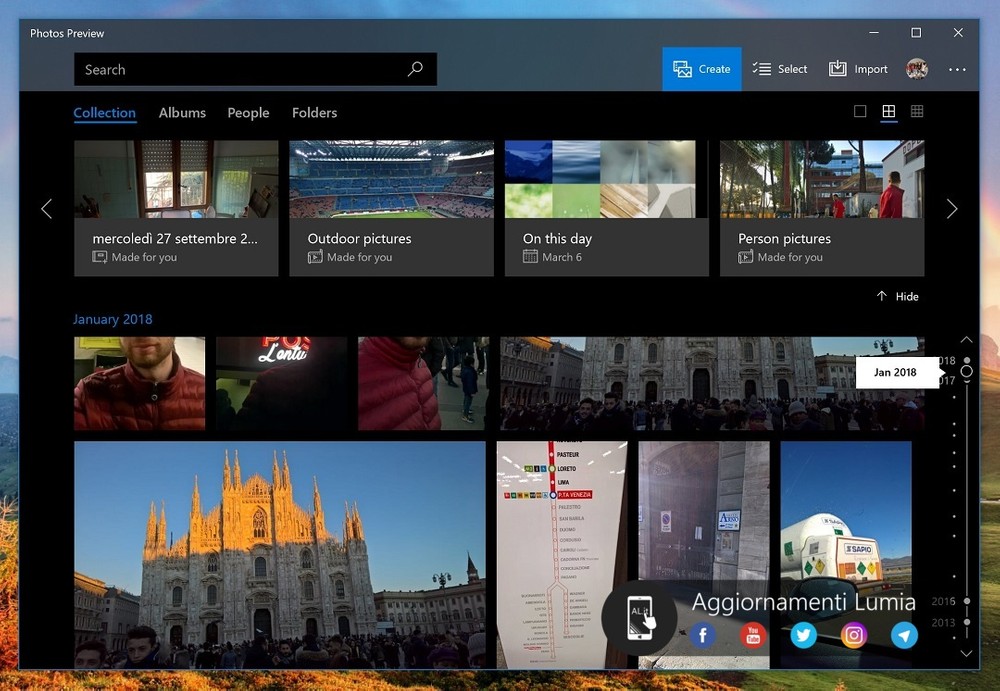Click the Jan 2018 timeline tooltip label

pos(894,372)
